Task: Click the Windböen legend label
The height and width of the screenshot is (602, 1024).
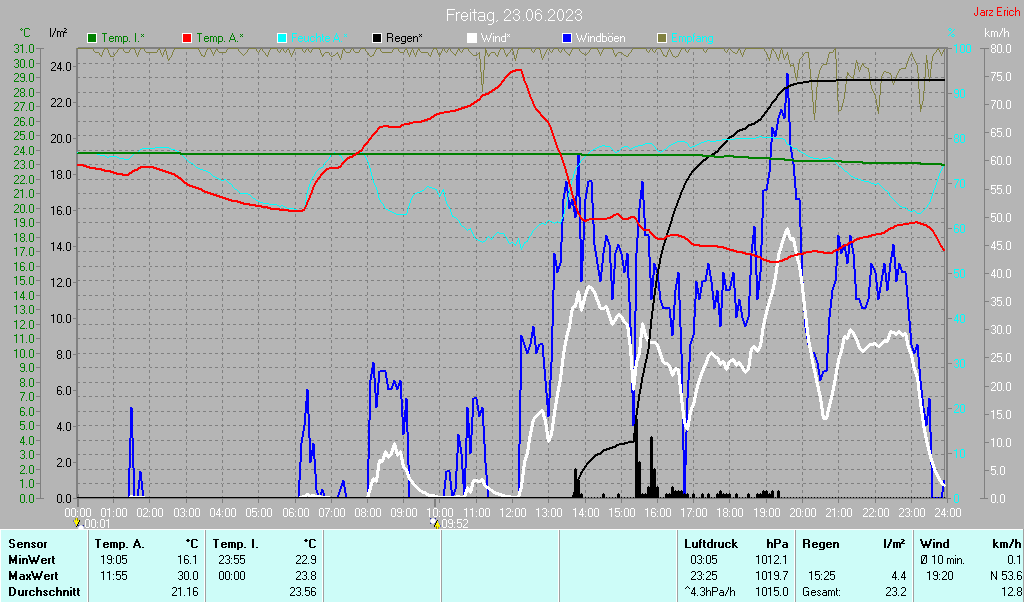Action: pos(600,38)
